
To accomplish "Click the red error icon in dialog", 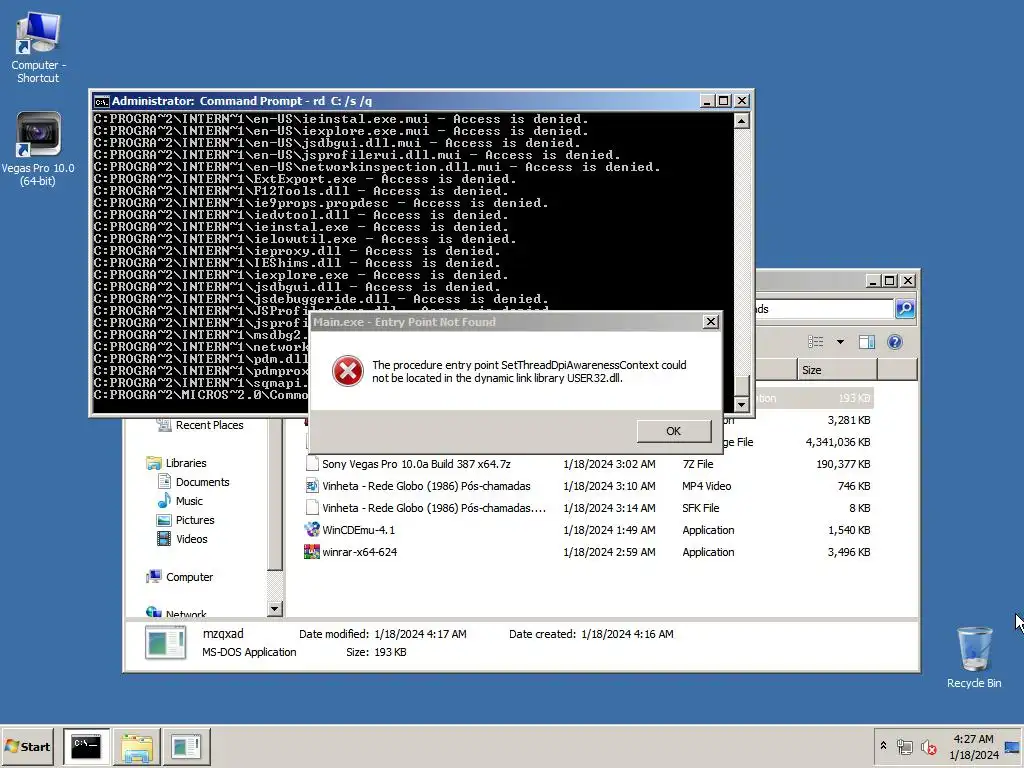I will point(347,371).
